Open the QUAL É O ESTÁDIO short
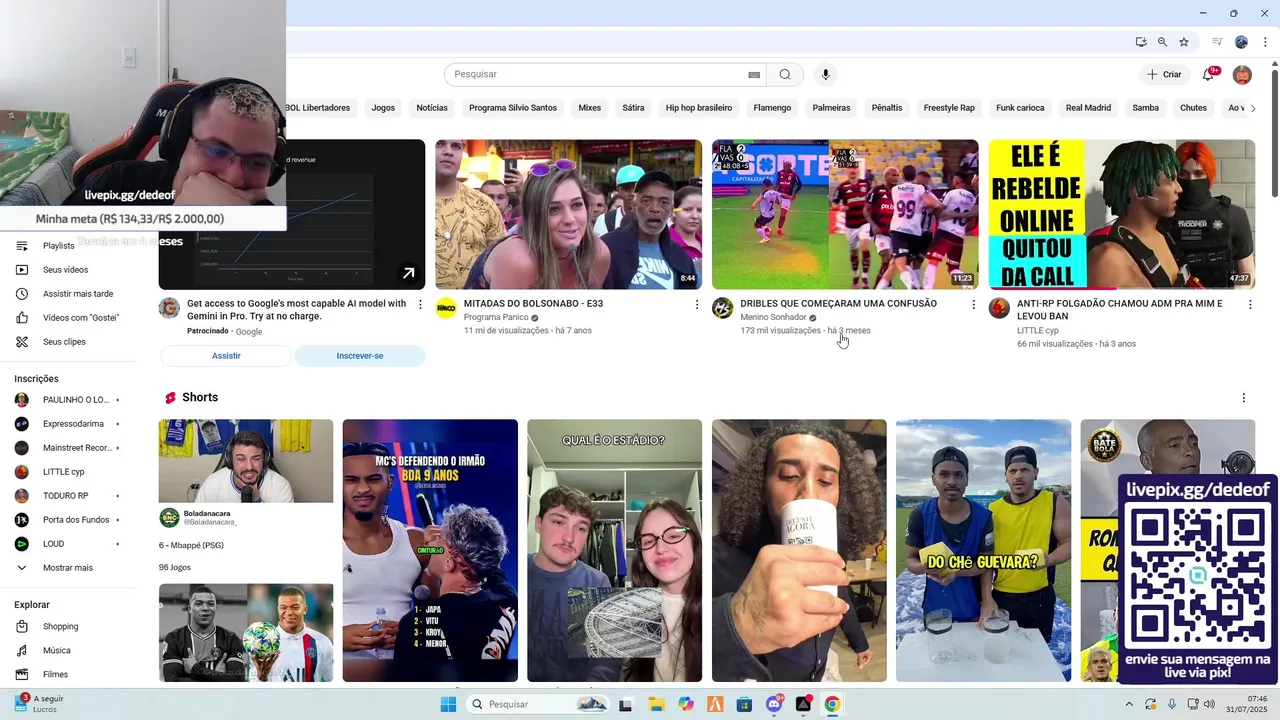Screen dimensions: 1280x720 (x=614, y=550)
